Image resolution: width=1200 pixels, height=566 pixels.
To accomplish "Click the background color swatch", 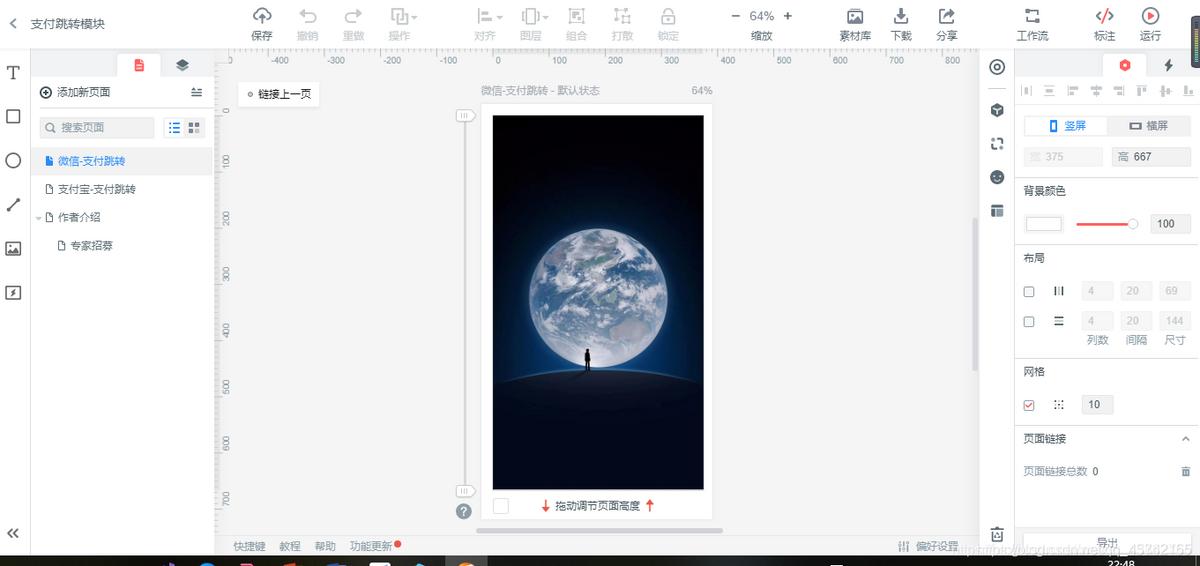I will coord(1044,224).
